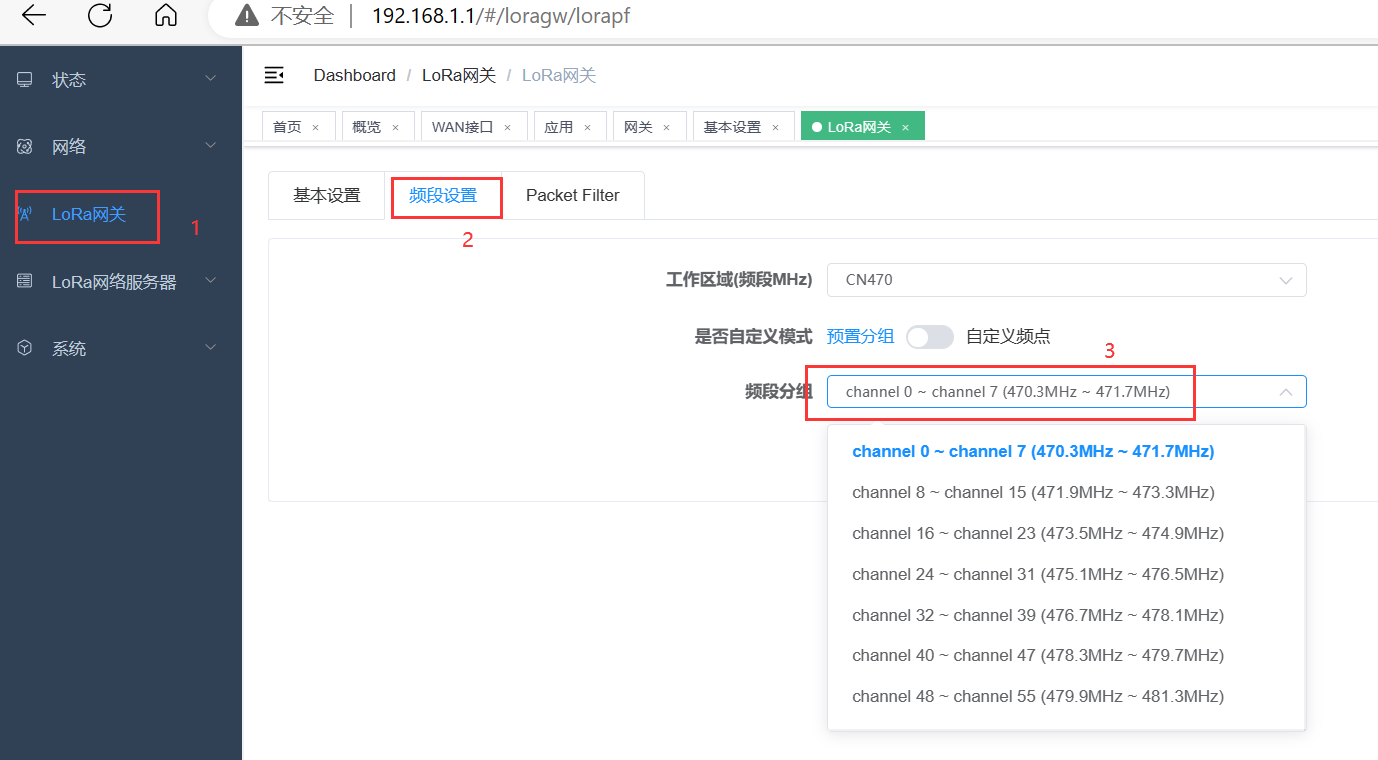Click the first LoRa网关 breadcrumb
1378x760 pixels.
click(459, 75)
